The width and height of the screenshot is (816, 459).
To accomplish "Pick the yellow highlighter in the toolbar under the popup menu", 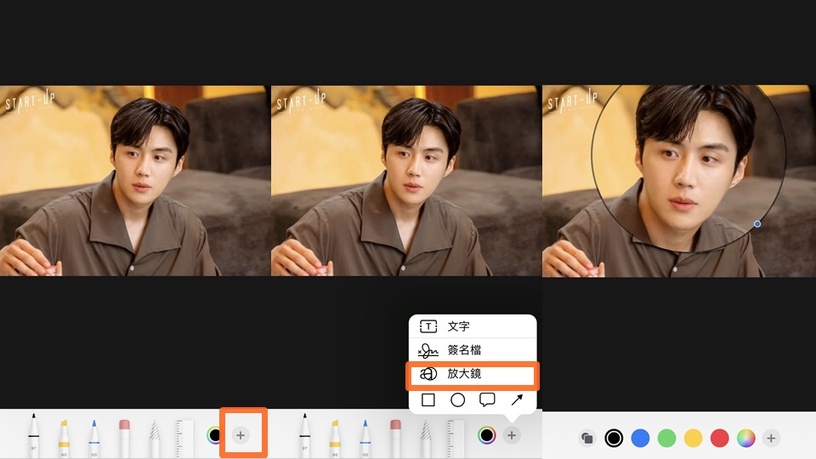I will (x=335, y=438).
